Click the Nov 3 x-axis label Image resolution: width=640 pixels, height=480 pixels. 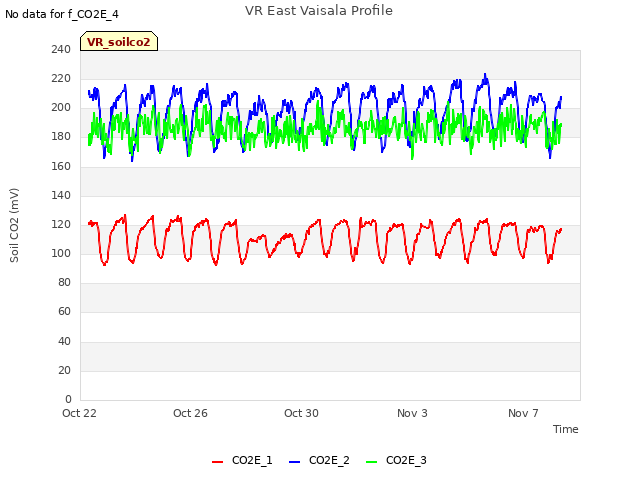(412, 413)
